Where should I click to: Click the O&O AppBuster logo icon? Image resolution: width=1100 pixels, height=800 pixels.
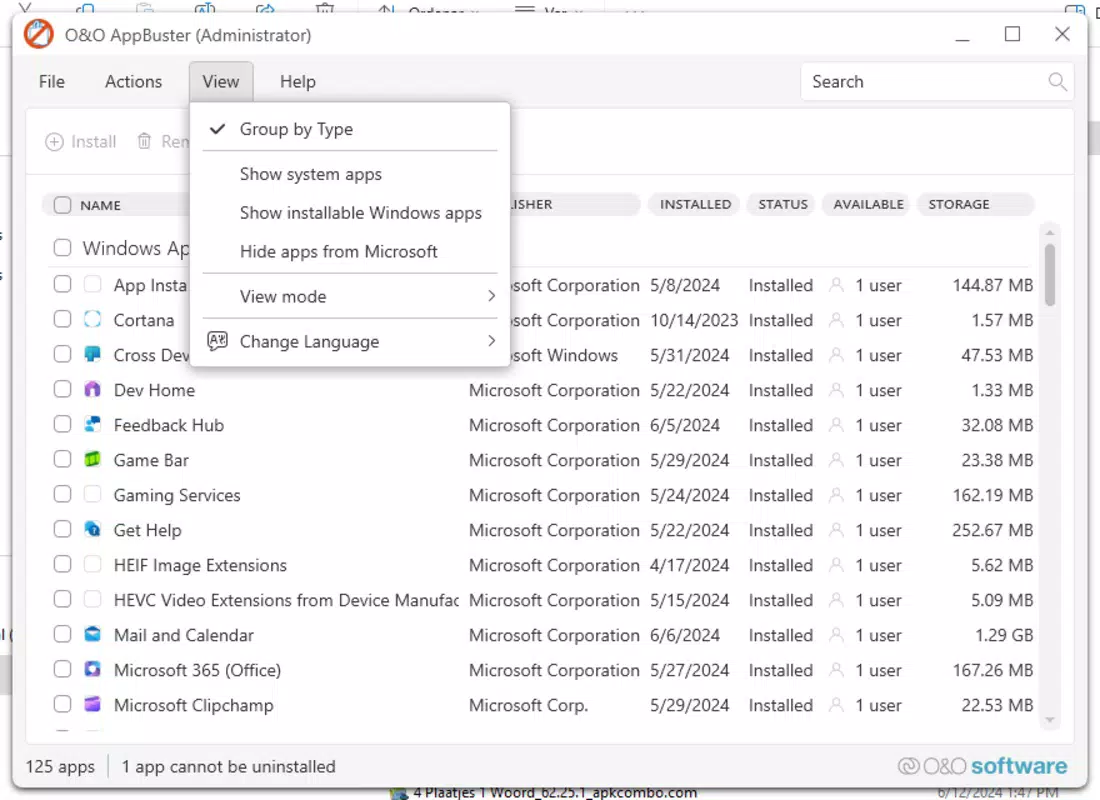pyautogui.click(x=39, y=34)
